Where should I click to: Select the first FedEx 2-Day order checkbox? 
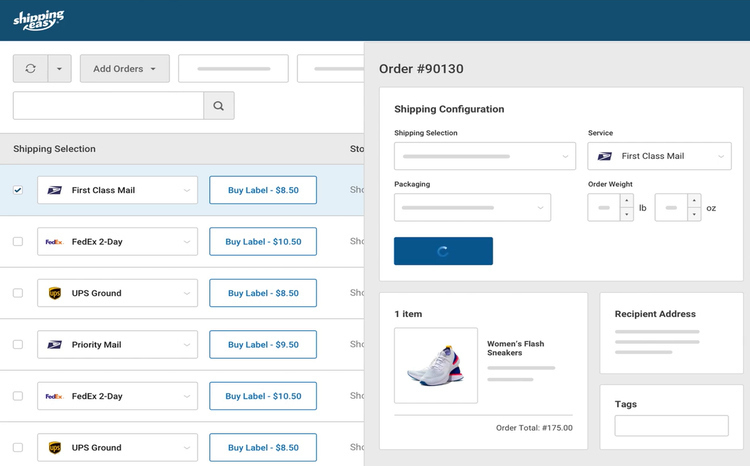tap(18, 242)
